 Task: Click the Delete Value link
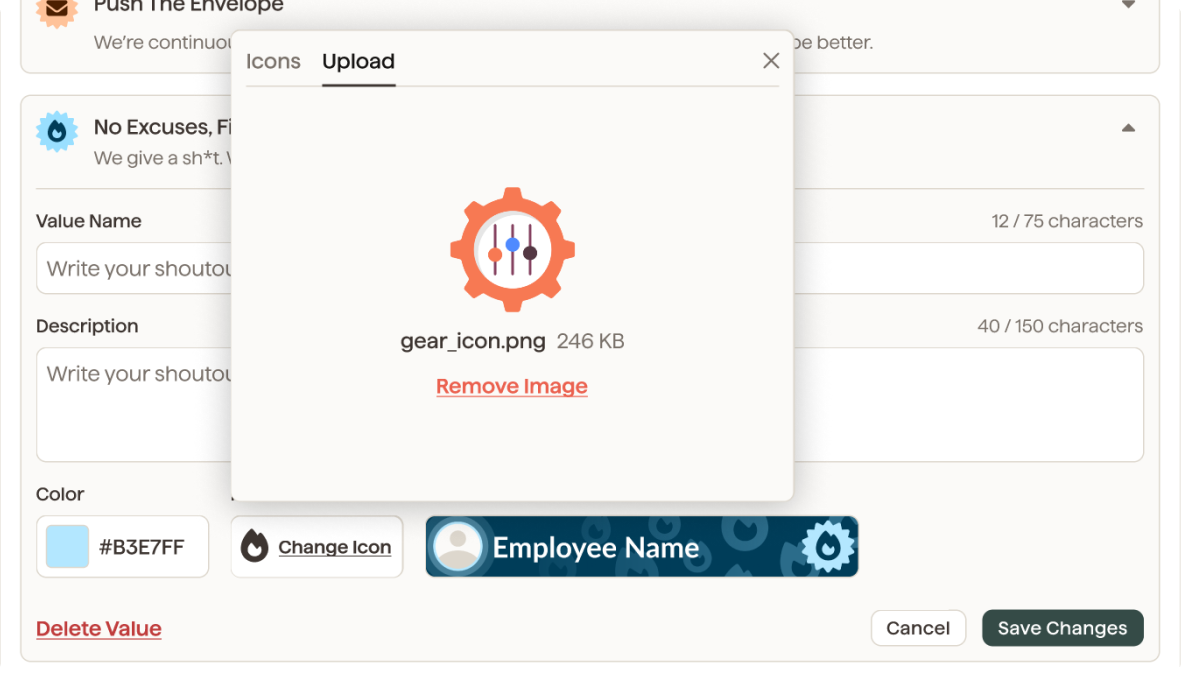coord(99,629)
